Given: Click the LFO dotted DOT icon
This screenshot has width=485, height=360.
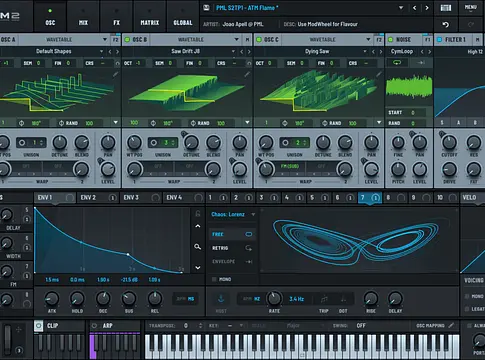Looking at the screenshot, I should point(343,299).
